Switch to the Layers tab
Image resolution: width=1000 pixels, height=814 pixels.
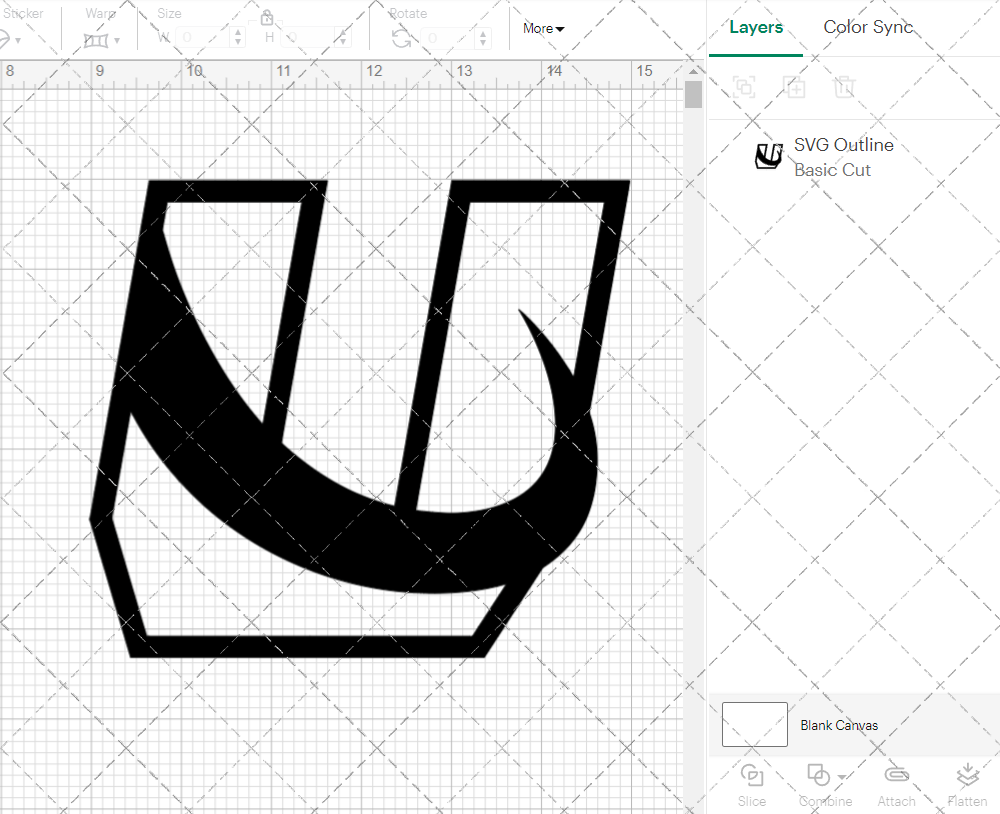(x=756, y=27)
